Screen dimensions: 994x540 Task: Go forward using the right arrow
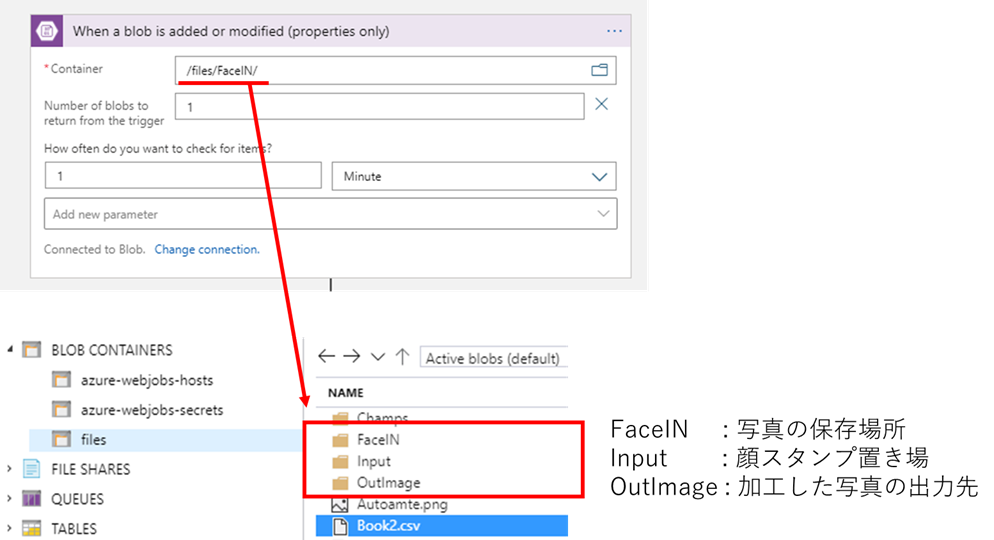(x=351, y=356)
